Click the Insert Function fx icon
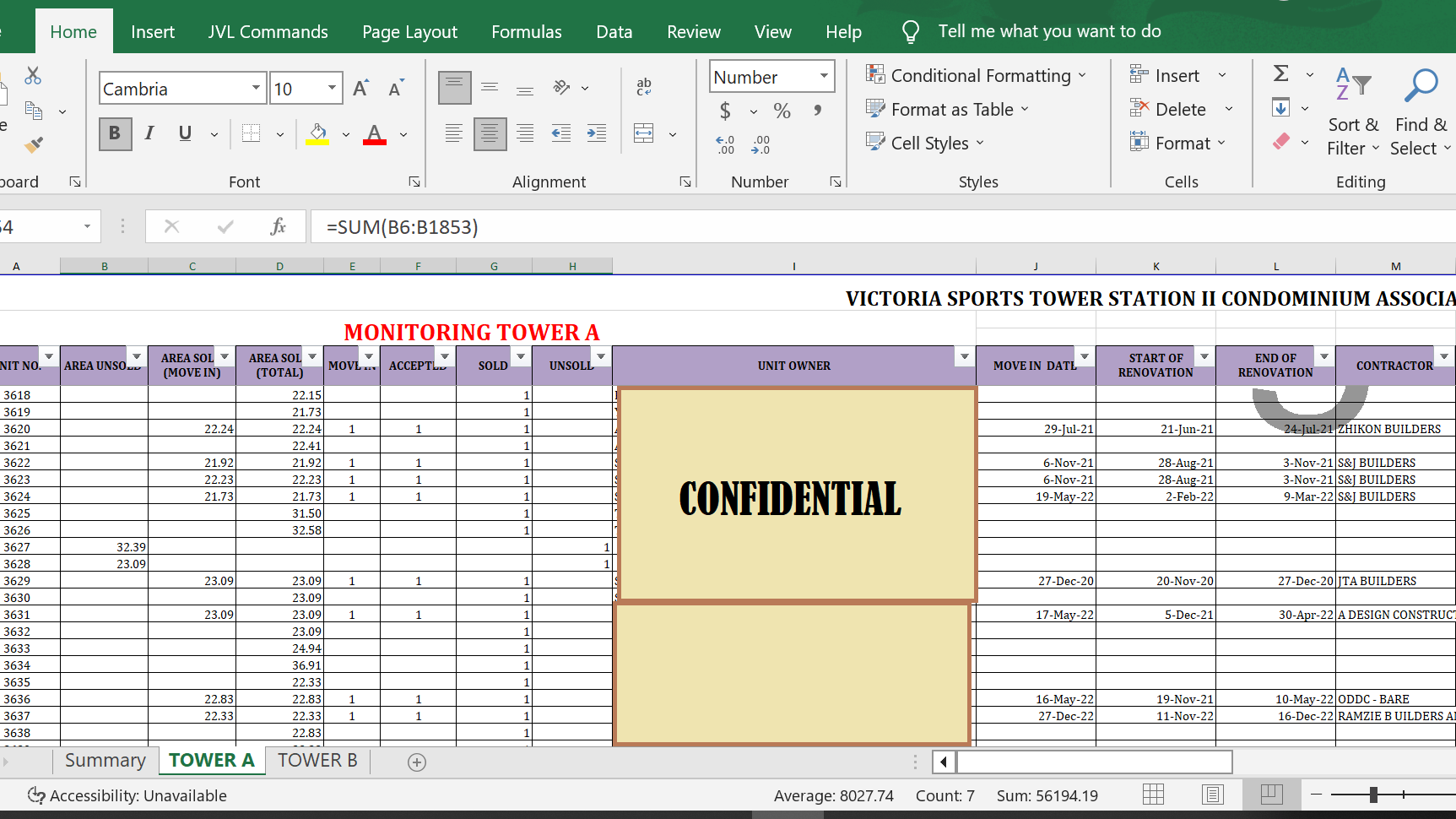Screen dimensions: 1456x819 278,226
